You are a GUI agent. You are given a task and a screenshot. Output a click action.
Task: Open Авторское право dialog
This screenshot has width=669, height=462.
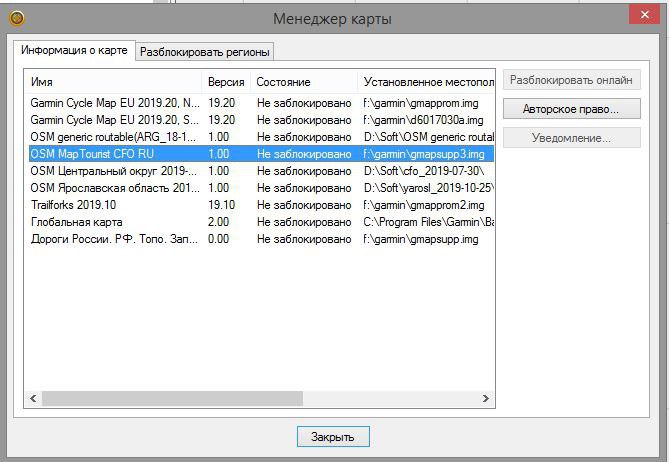click(x=571, y=109)
